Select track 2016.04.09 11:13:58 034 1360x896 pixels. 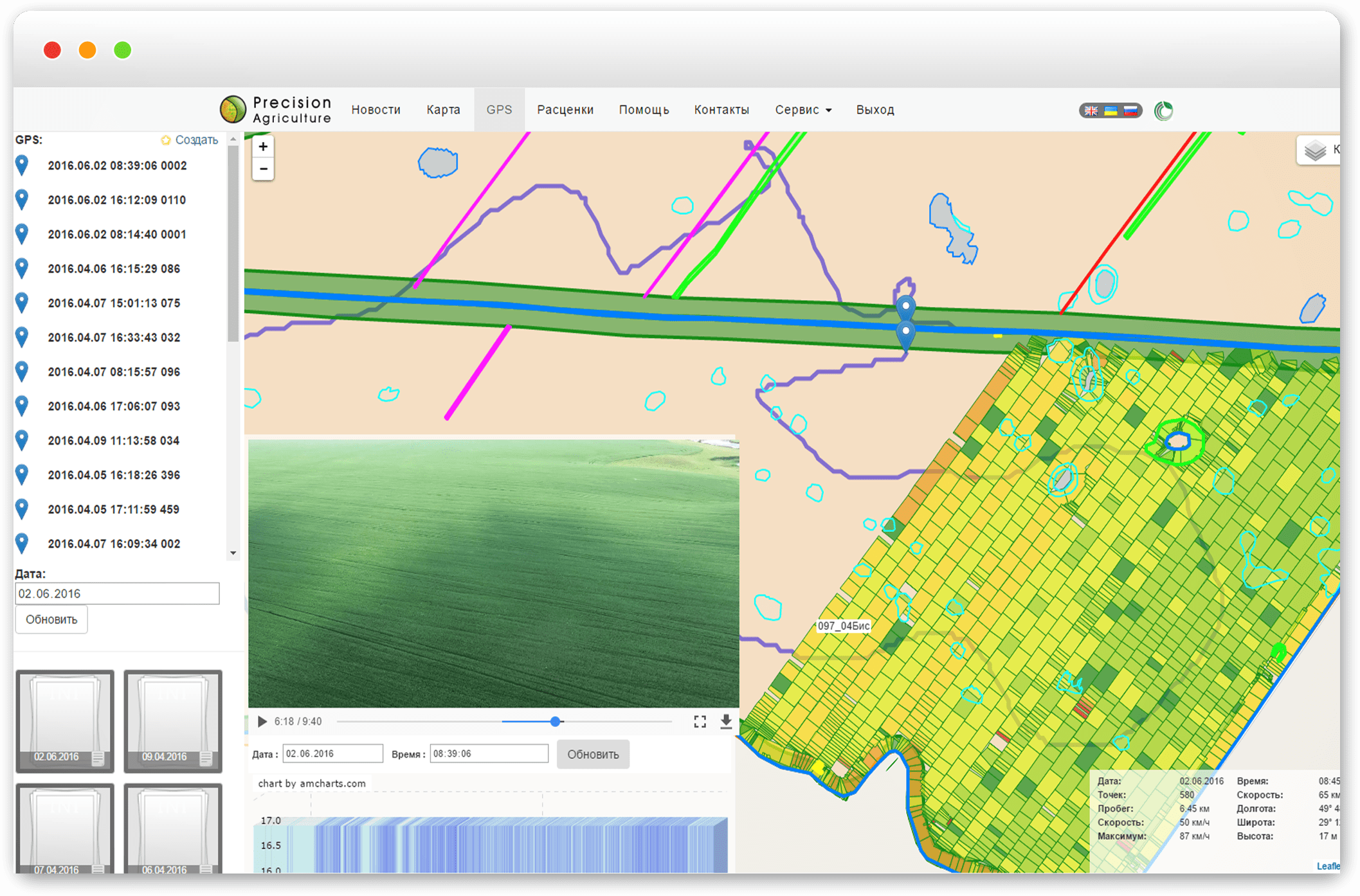coord(114,441)
